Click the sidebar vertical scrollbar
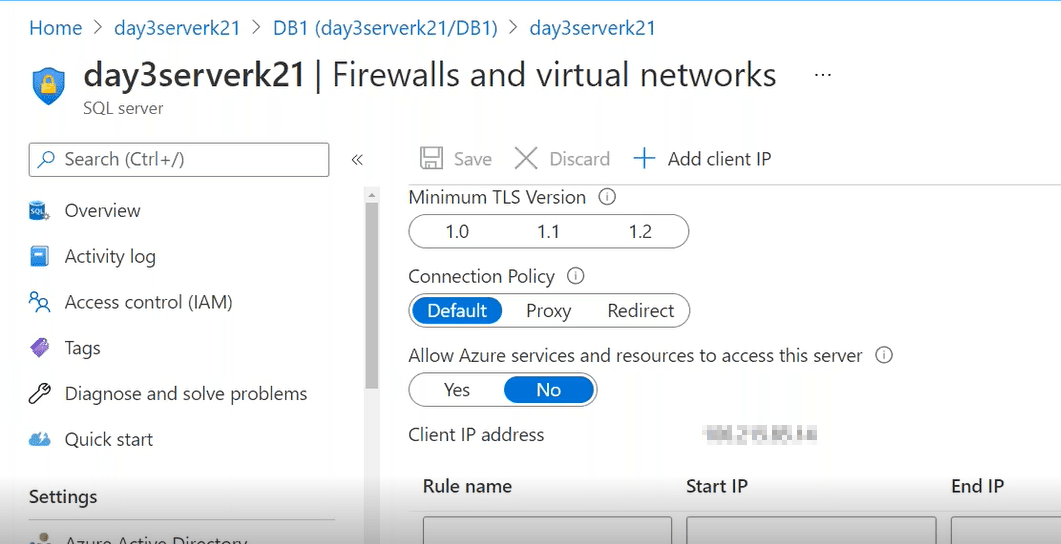The height and width of the screenshot is (544, 1061). click(372, 290)
